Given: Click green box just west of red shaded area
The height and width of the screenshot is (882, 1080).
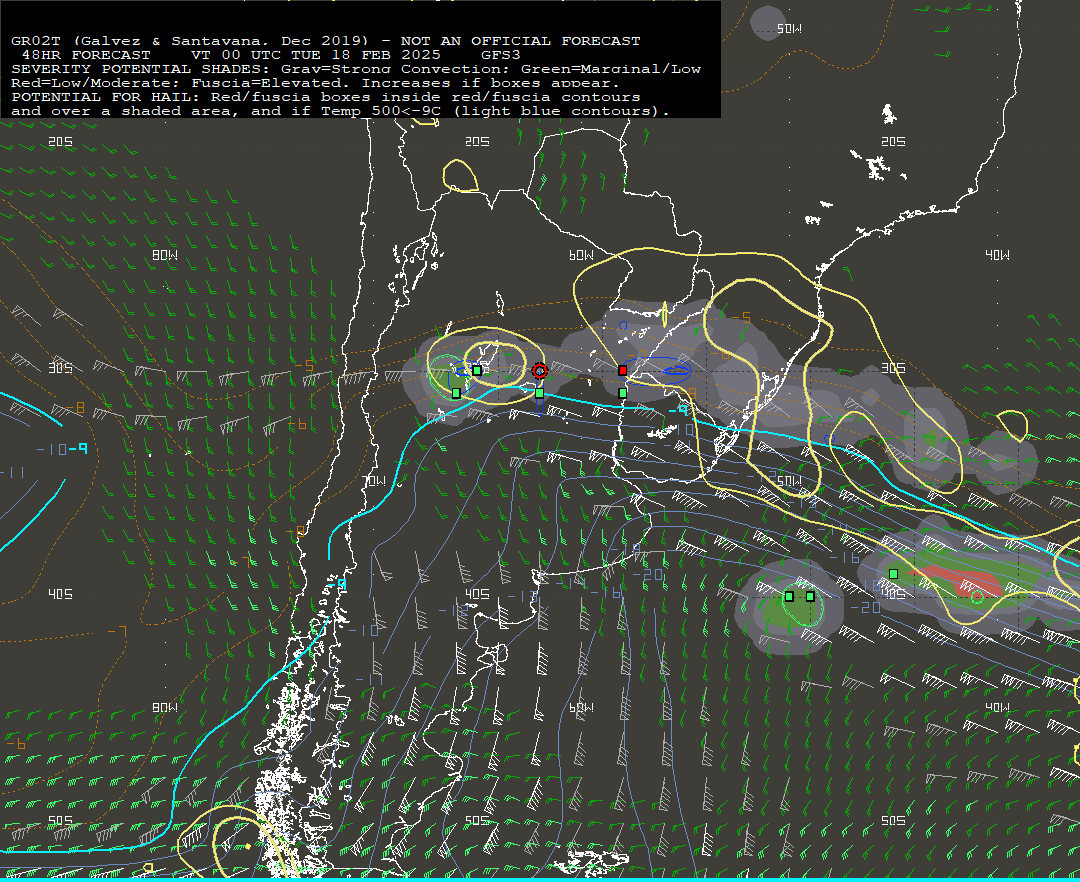Looking at the screenshot, I should (x=893, y=574).
